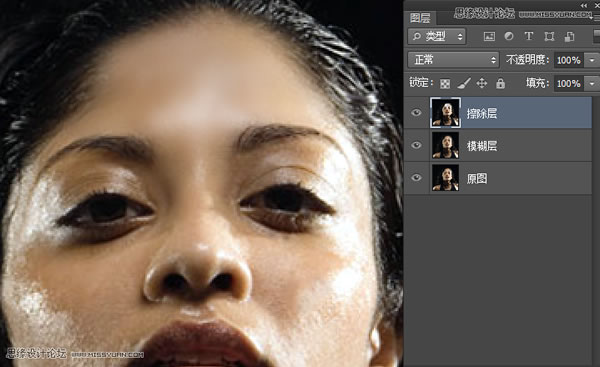Expand the 填充 fill slider arrow
The width and height of the screenshot is (600, 367).
(x=592, y=83)
